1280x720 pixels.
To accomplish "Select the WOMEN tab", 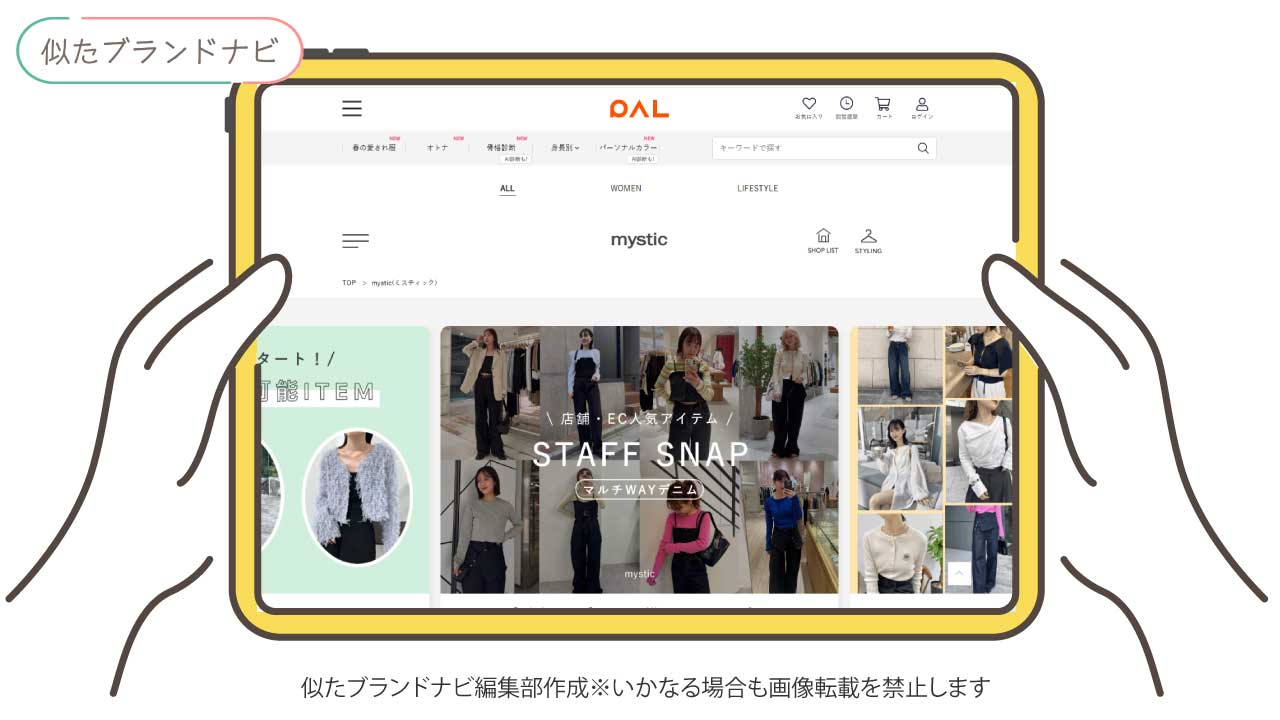I will pyautogui.click(x=626, y=188).
